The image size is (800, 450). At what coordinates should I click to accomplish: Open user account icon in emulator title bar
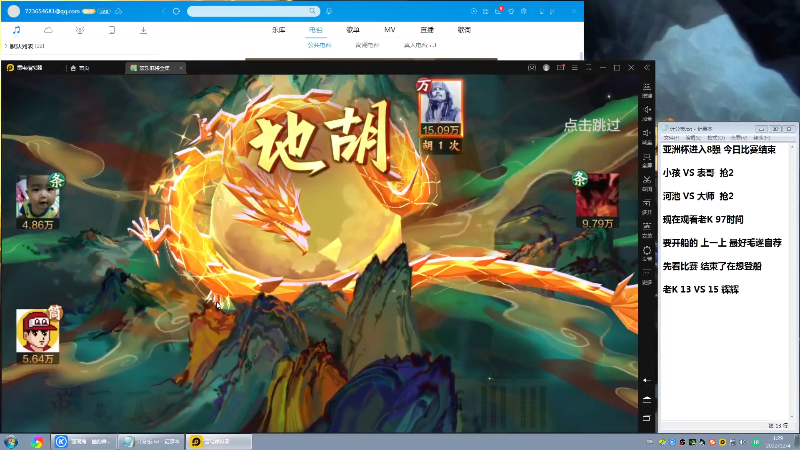546,67
